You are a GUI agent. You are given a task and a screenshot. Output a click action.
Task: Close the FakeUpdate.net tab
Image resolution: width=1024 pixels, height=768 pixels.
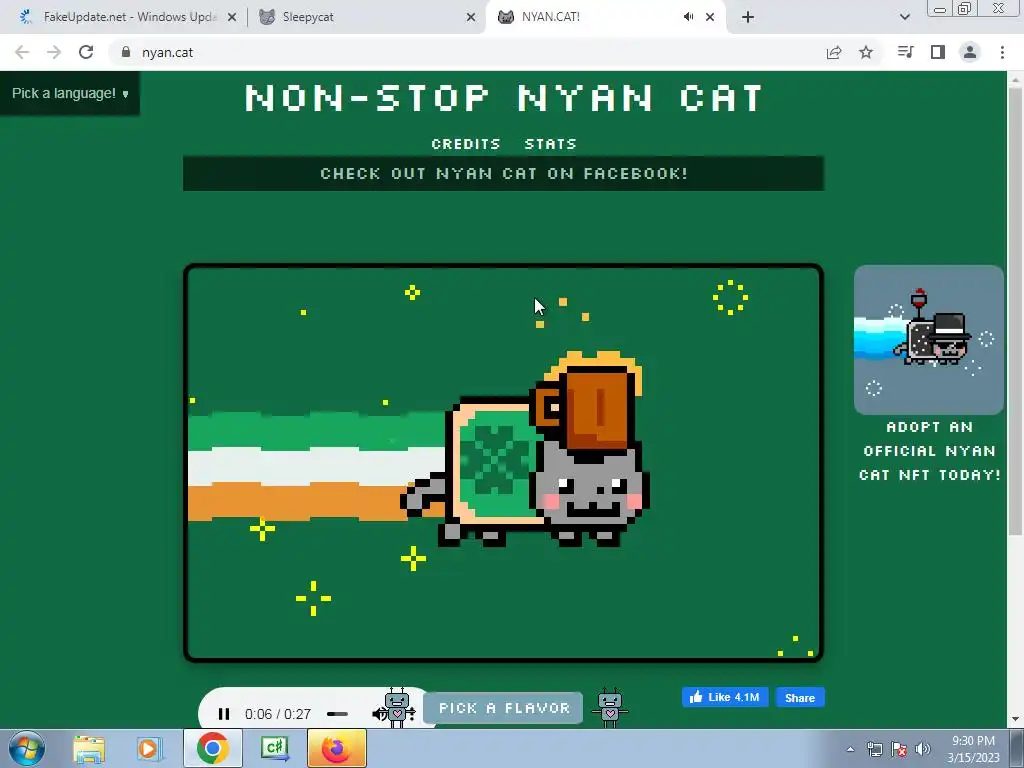(232, 17)
